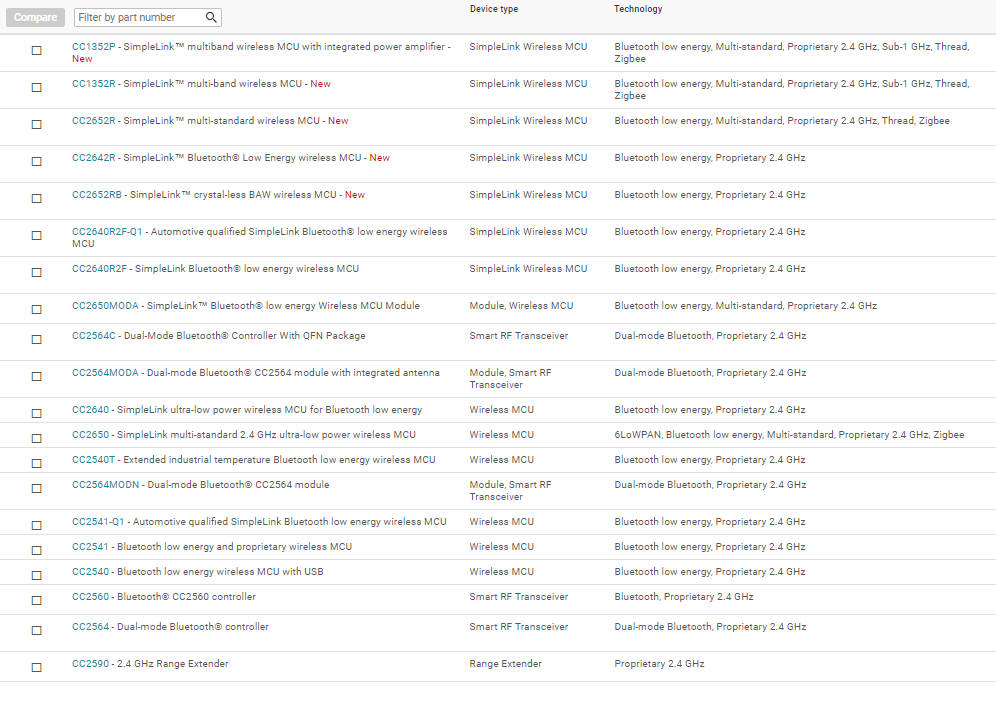Open the CC2564MODN link

[105, 484]
